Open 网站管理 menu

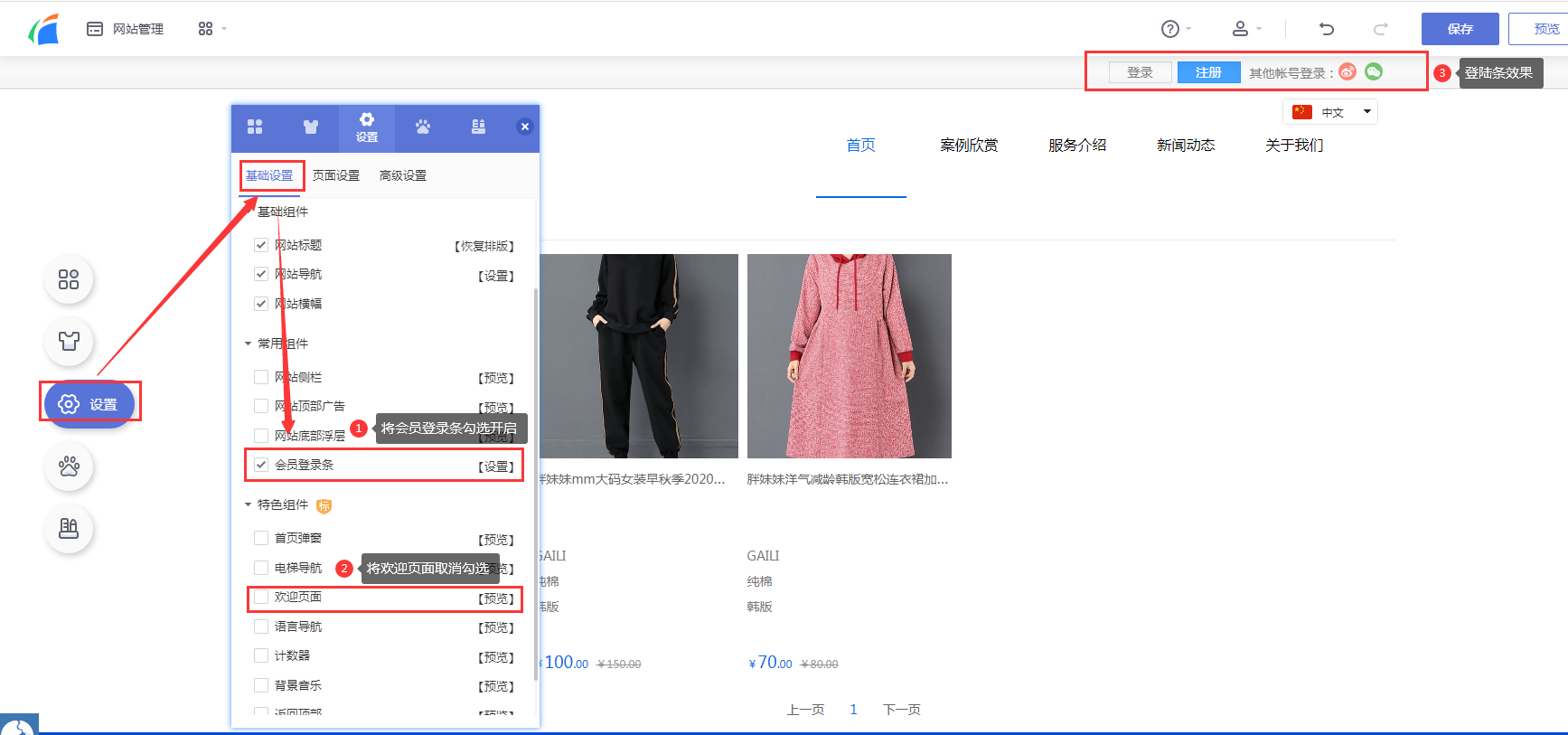[x=125, y=29]
